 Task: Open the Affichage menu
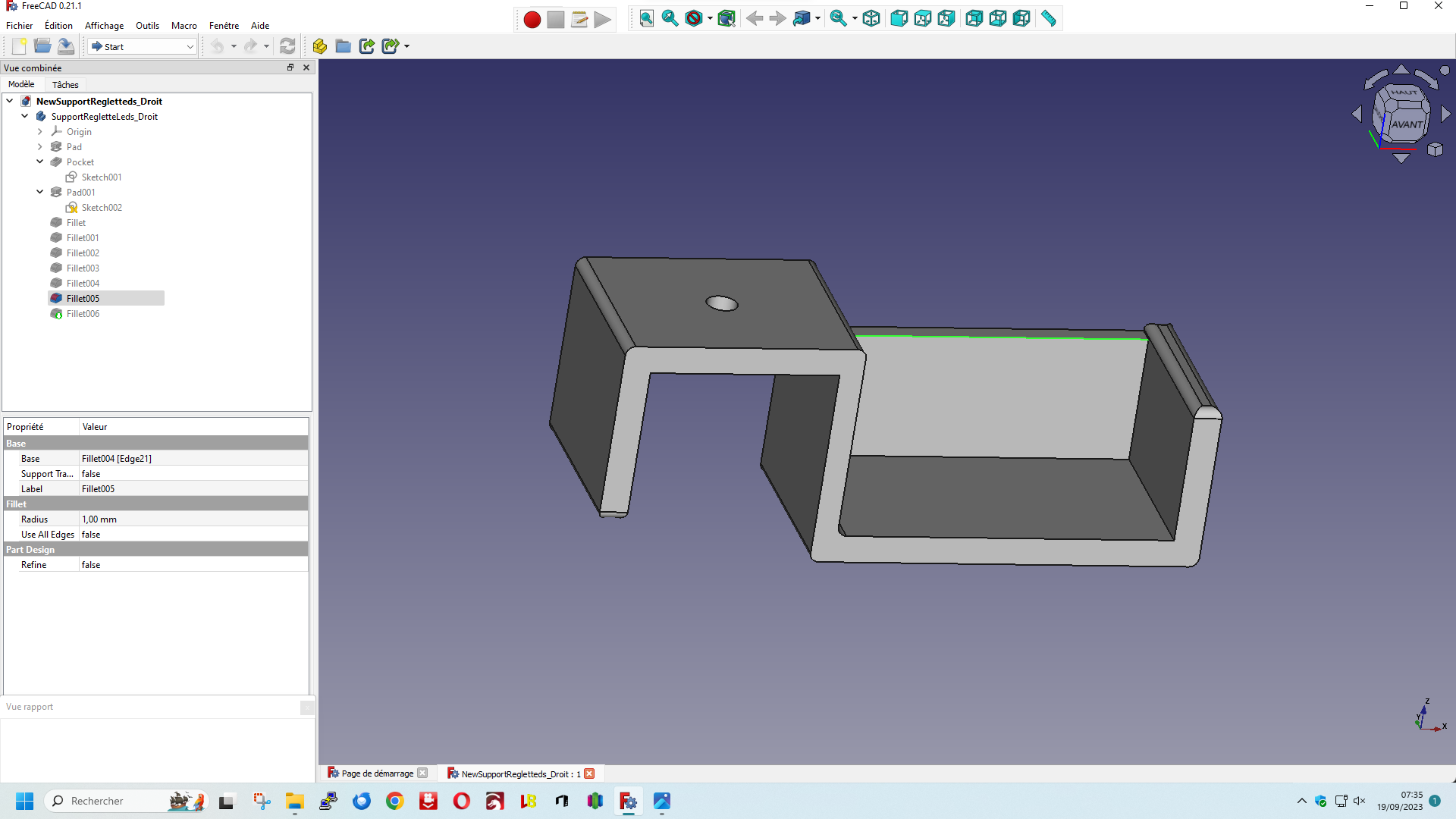point(104,26)
